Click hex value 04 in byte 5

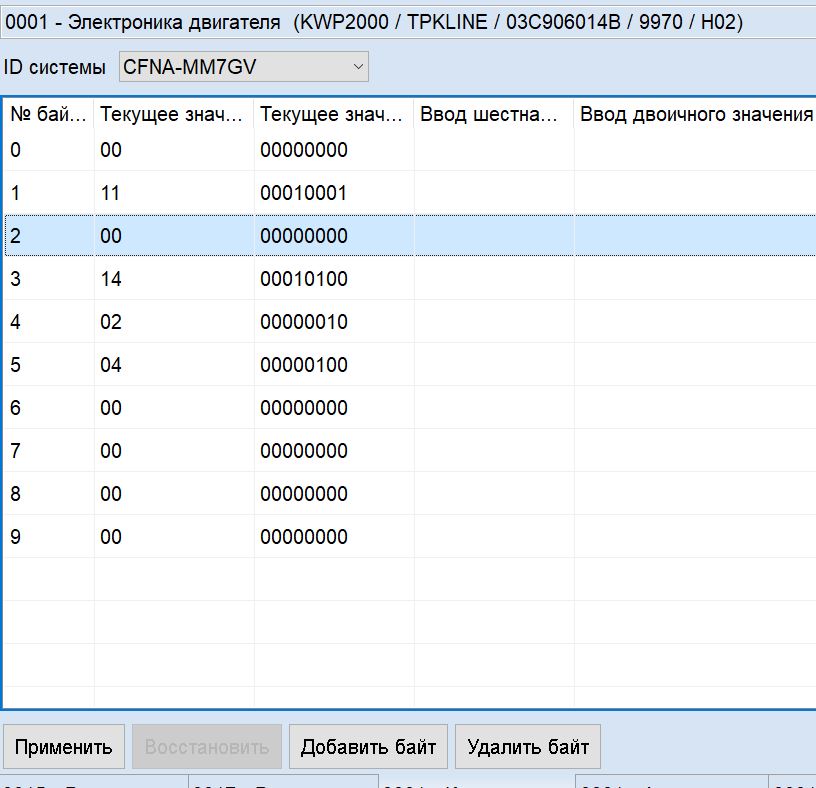coord(110,365)
